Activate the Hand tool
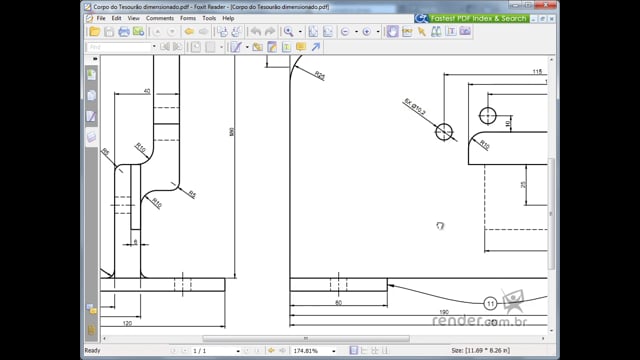This screenshot has height=360, width=640. (x=392, y=31)
